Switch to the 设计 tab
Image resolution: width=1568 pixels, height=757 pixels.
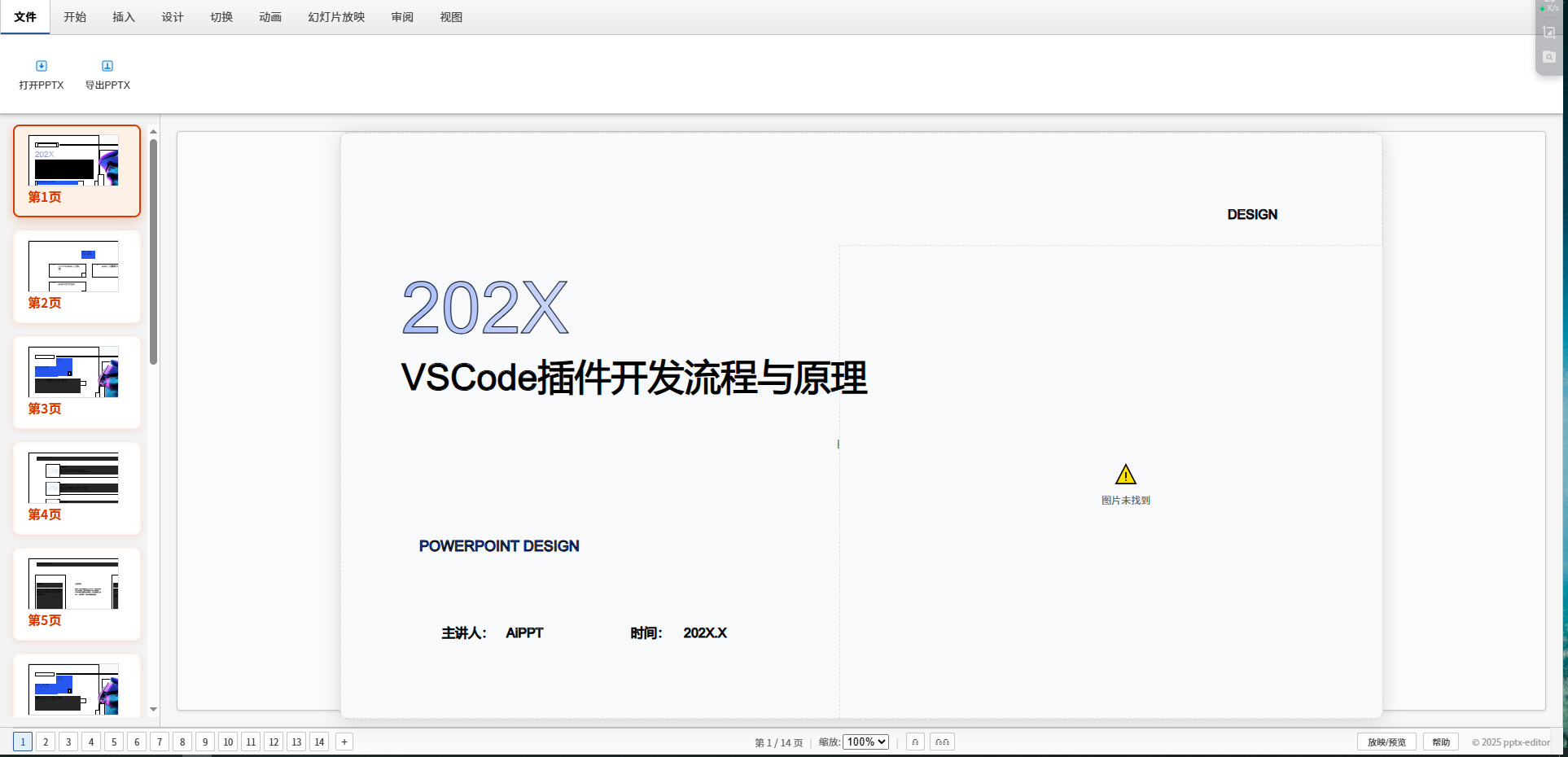tap(173, 17)
